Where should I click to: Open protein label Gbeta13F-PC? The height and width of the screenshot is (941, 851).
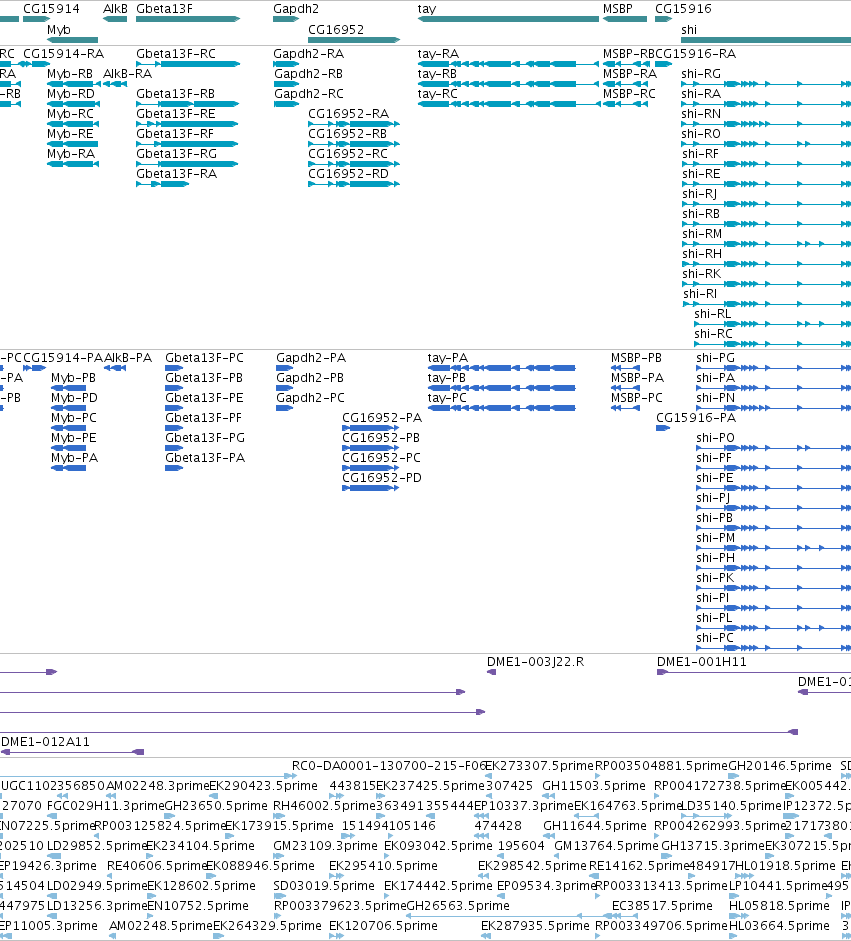point(205,358)
